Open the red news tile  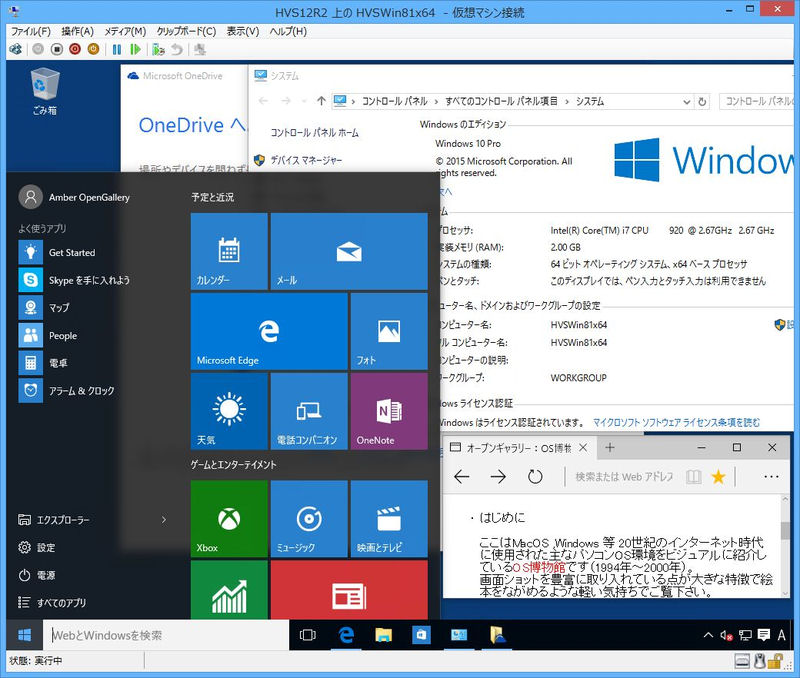pyautogui.click(x=349, y=590)
